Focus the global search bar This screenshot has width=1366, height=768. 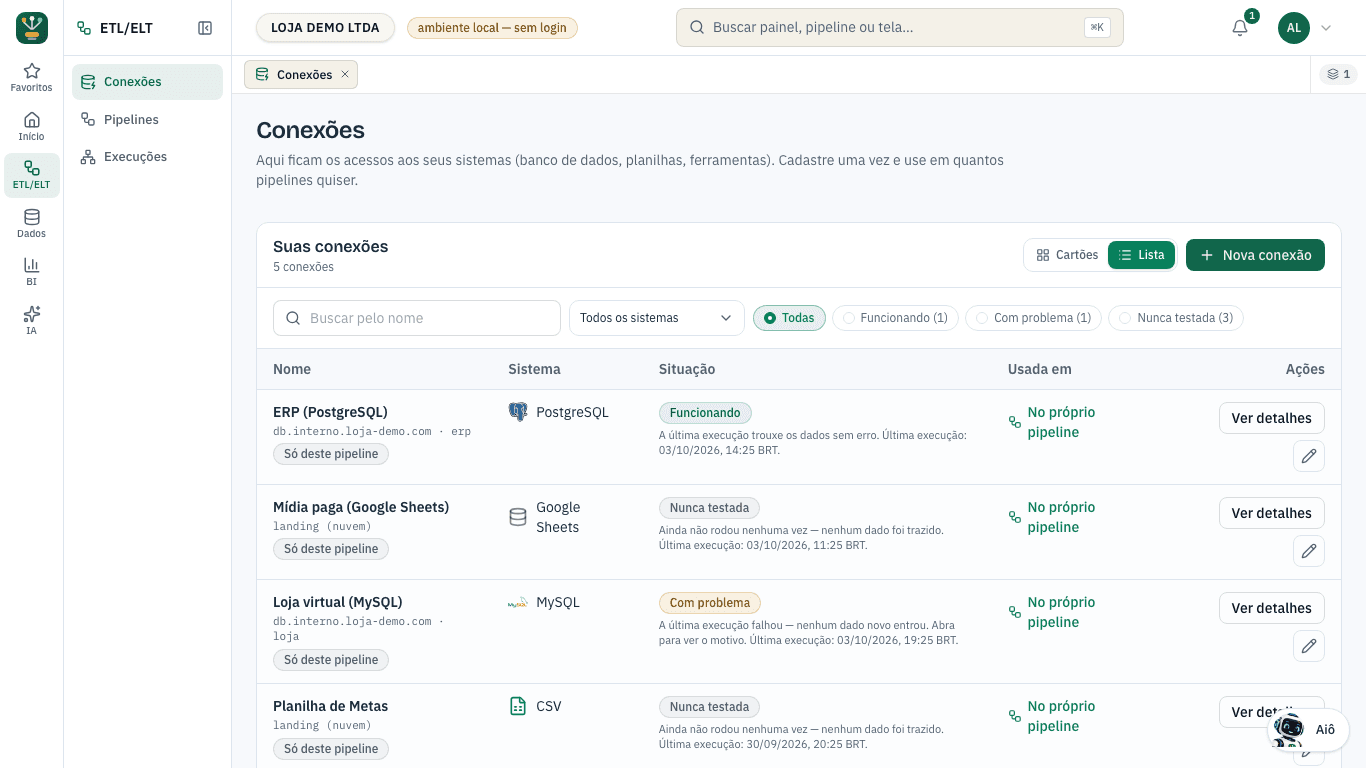900,28
